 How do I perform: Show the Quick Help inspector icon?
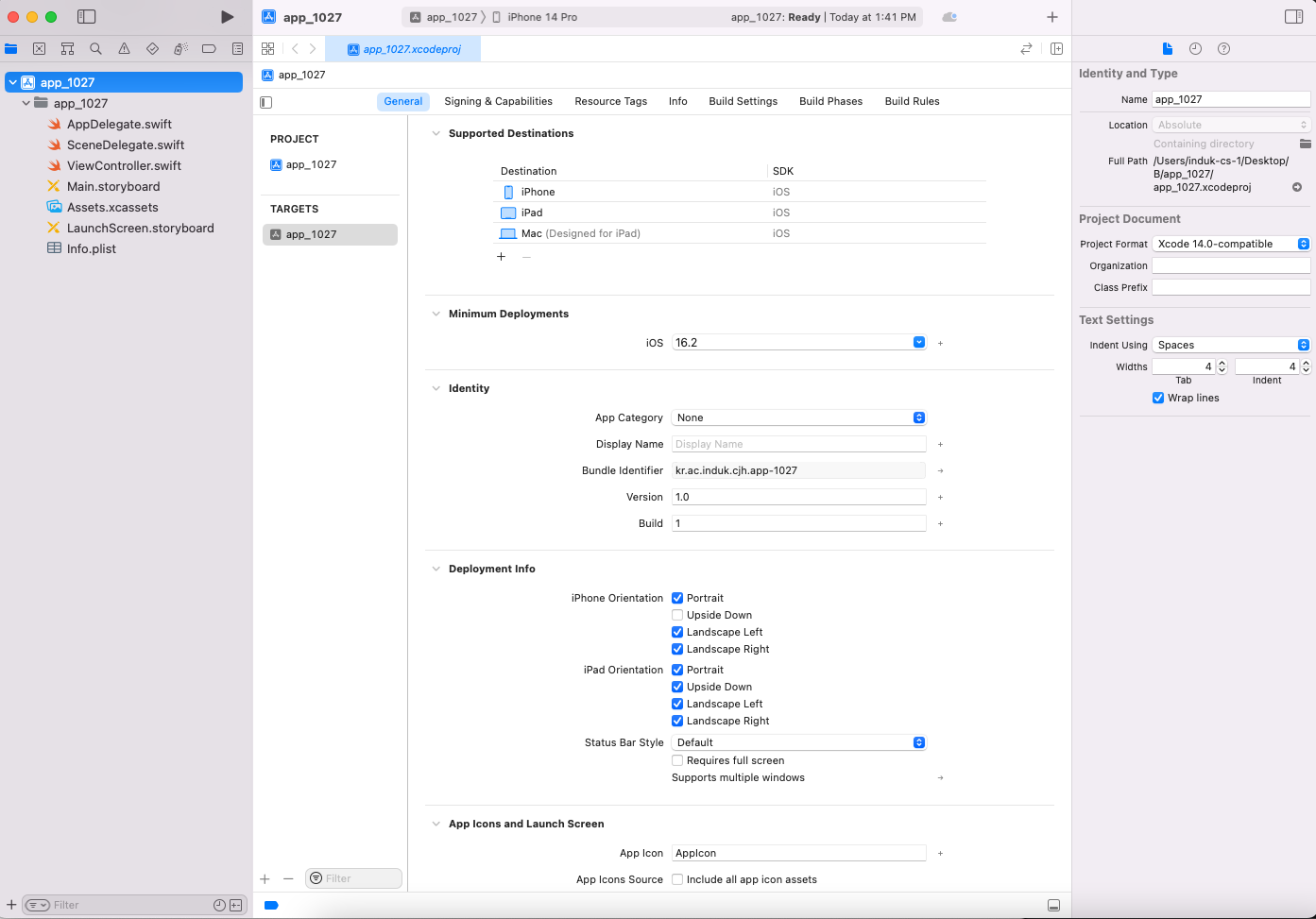pos(1223,48)
